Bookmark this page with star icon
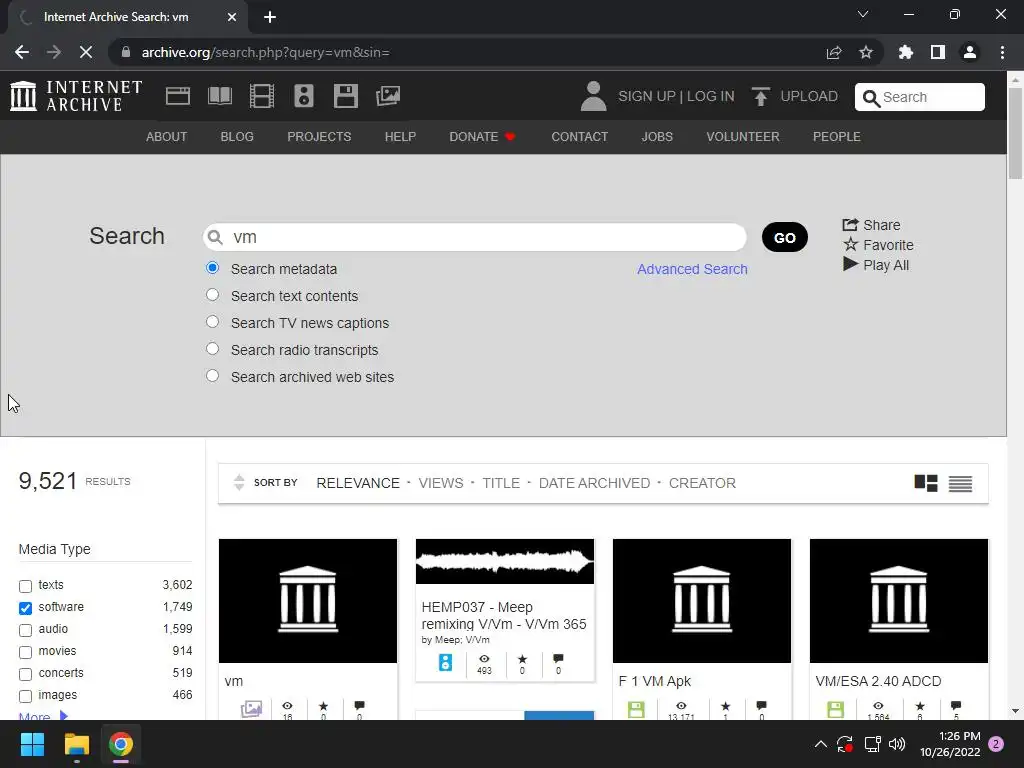Image resolution: width=1024 pixels, height=768 pixels. [x=866, y=52]
